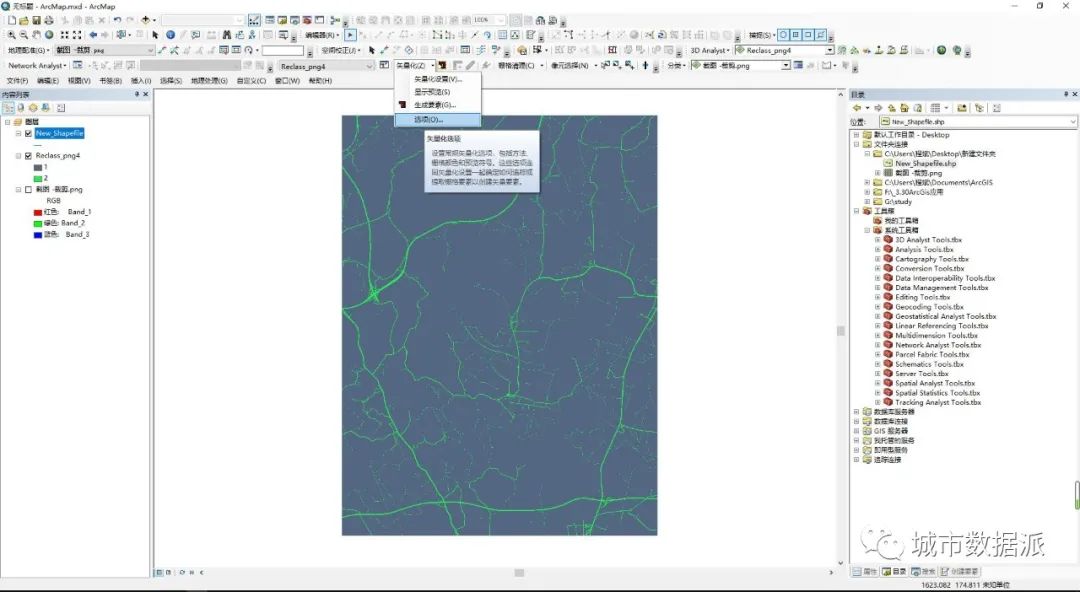The width and height of the screenshot is (1080, 592).
Task: Choose the Select Elements arrow tool
Action: pos(155,34)
